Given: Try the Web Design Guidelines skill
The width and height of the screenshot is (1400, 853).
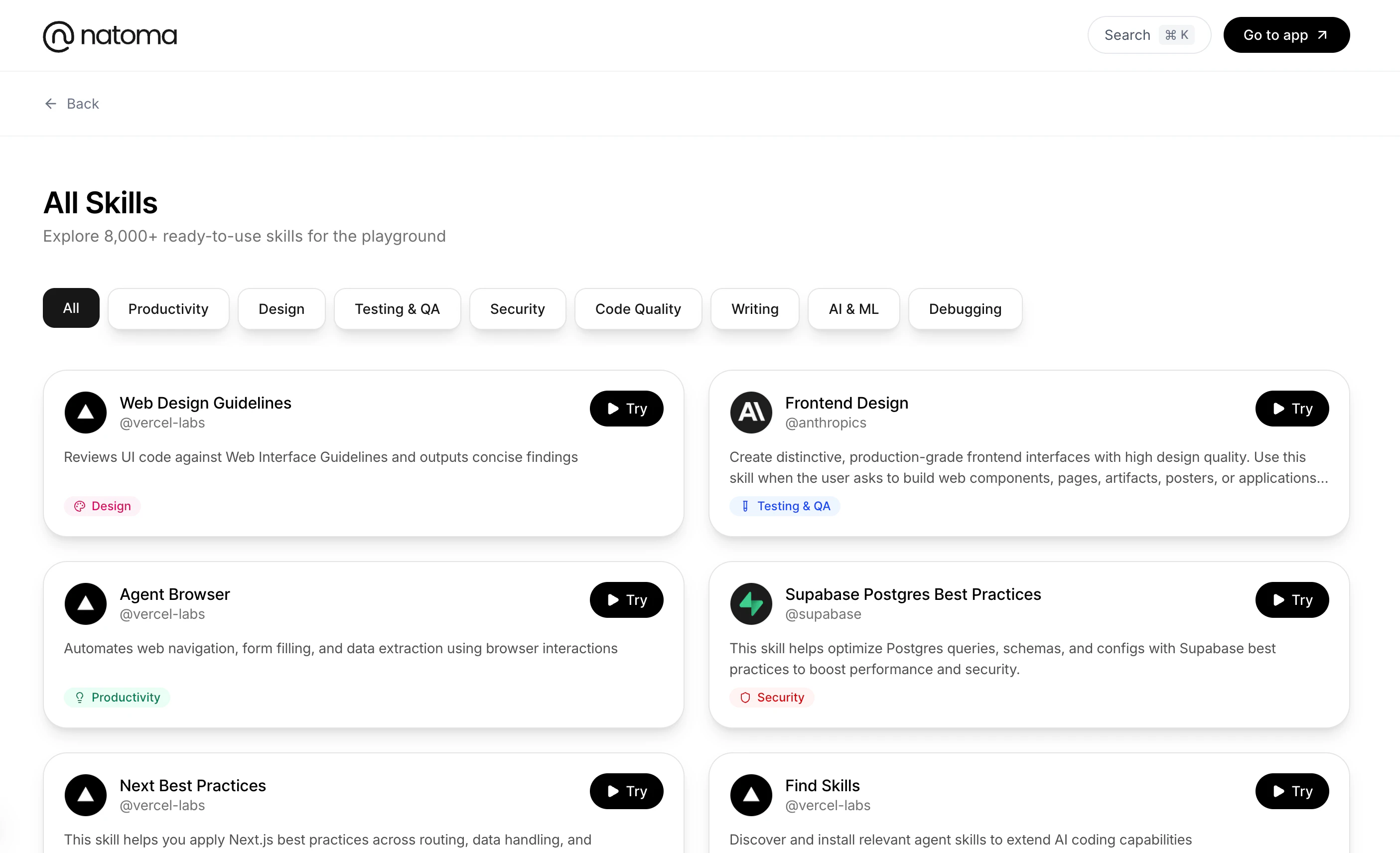Looking at the screenshot, I should (x=626, y=408).
